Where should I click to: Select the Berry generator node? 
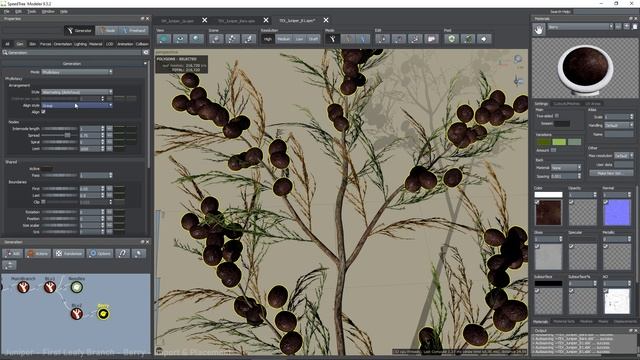[x=103, y=313]
